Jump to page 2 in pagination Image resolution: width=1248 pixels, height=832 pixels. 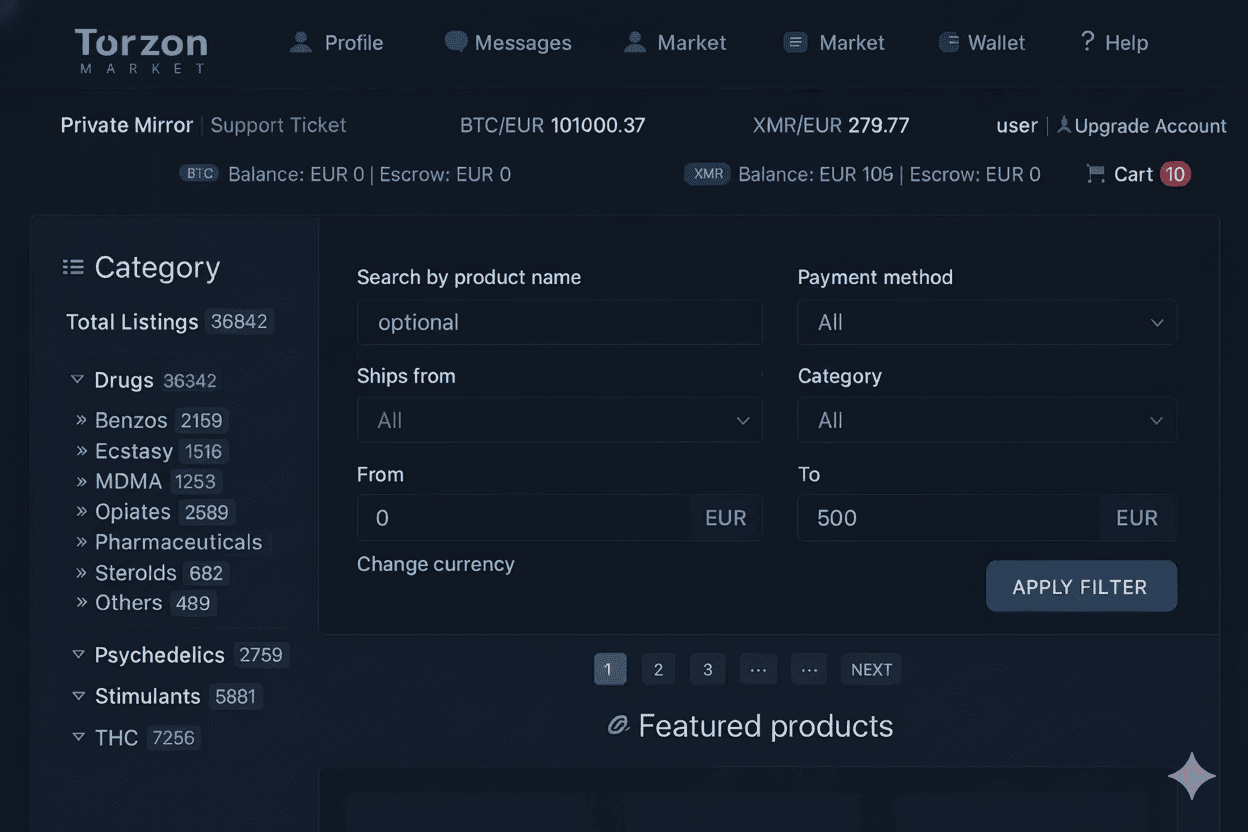click(658, 670)
